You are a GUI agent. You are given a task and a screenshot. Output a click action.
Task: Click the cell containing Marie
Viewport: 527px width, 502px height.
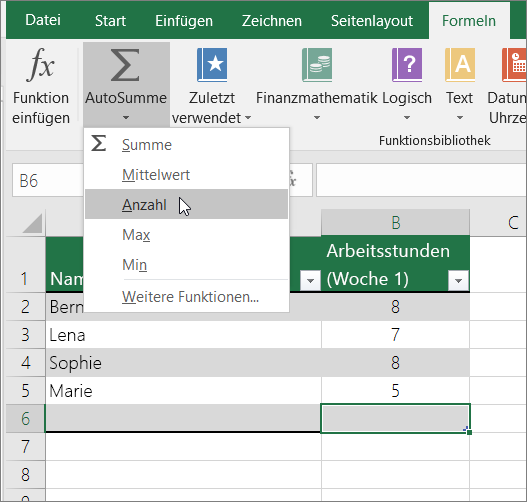click(184, 390)
